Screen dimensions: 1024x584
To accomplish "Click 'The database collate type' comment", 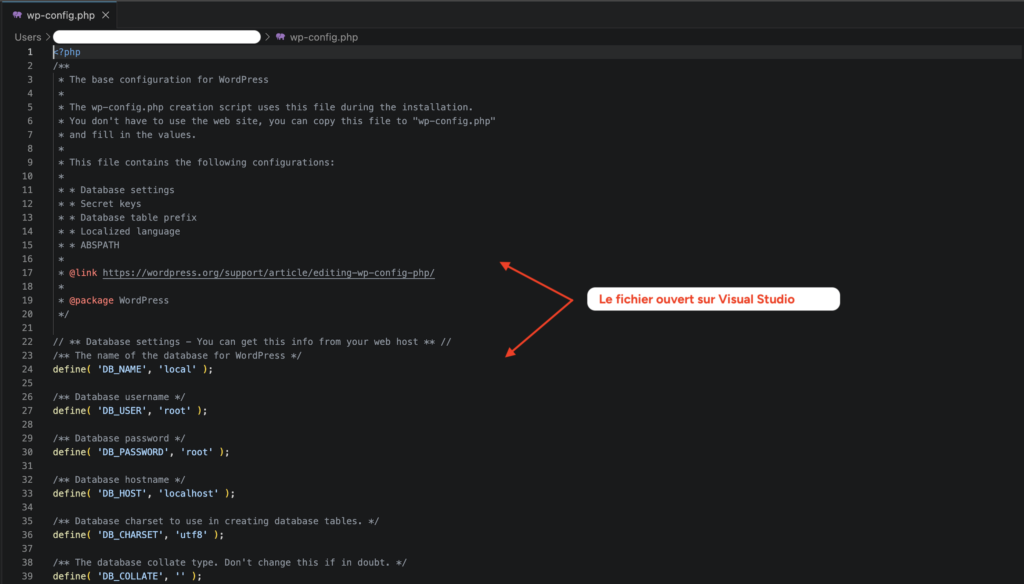I will click(230, 562).
